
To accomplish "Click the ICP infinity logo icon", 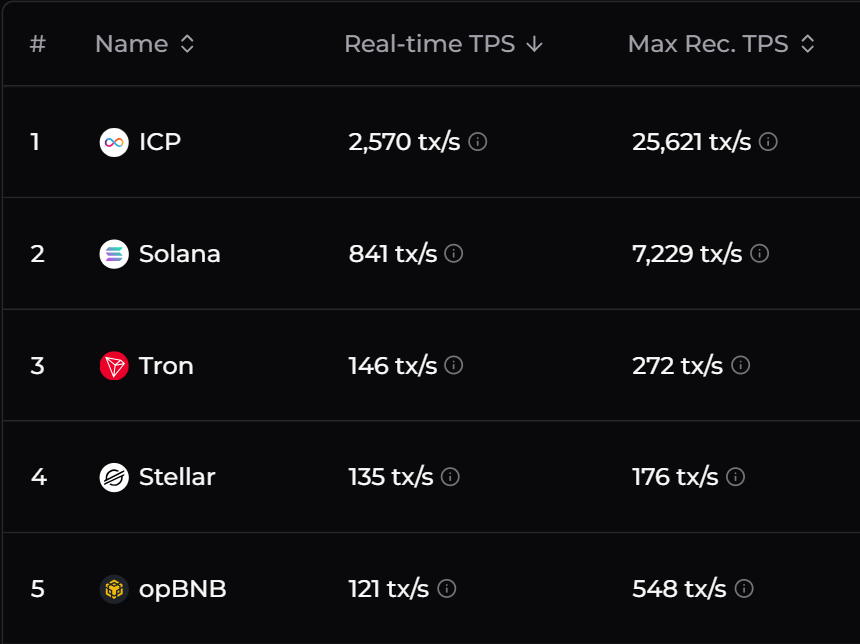I will click(x=114, y=142).
